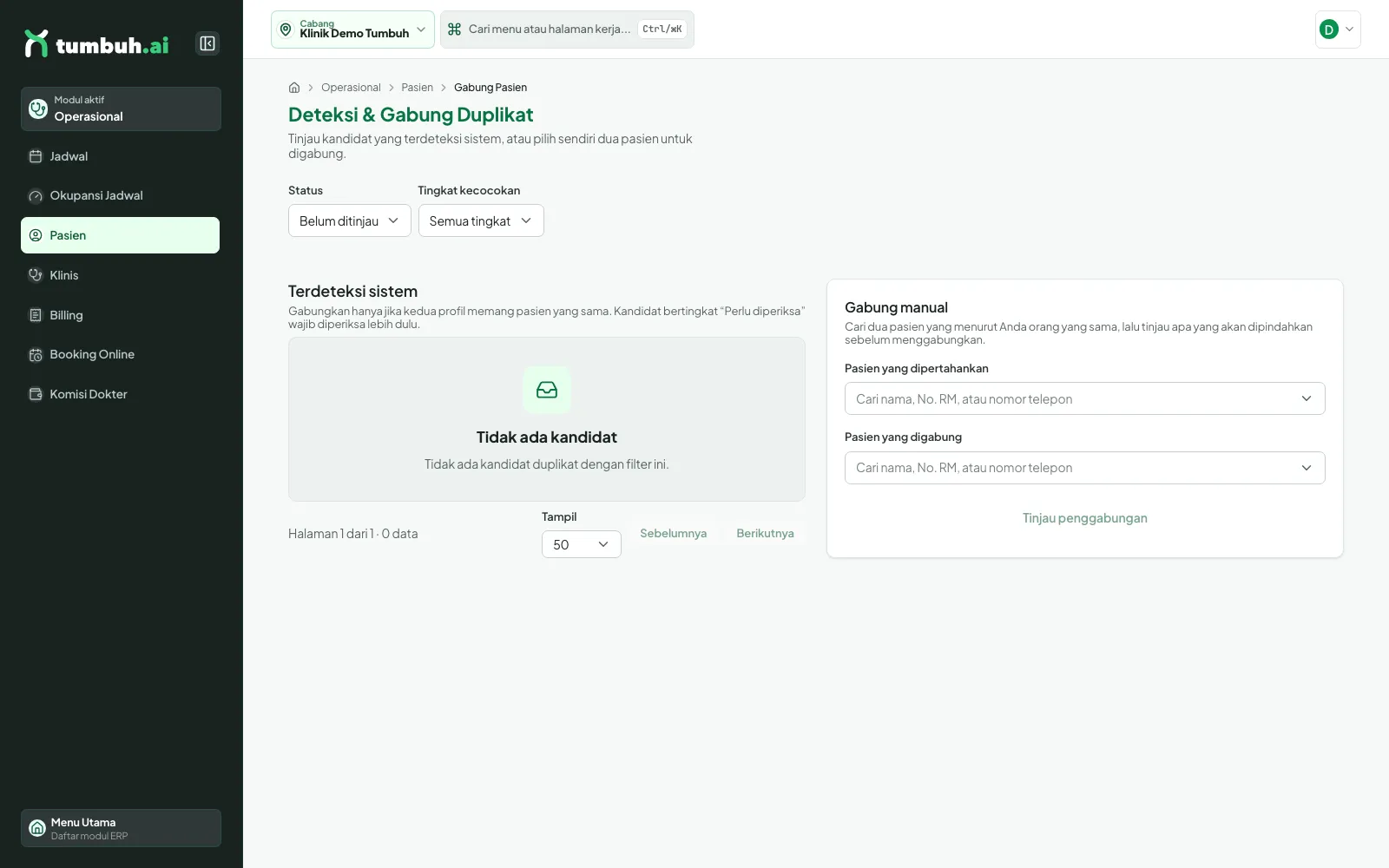Click the location pin icon for Cabang
The image size is (1389, 868).
(x=286, y=30)
